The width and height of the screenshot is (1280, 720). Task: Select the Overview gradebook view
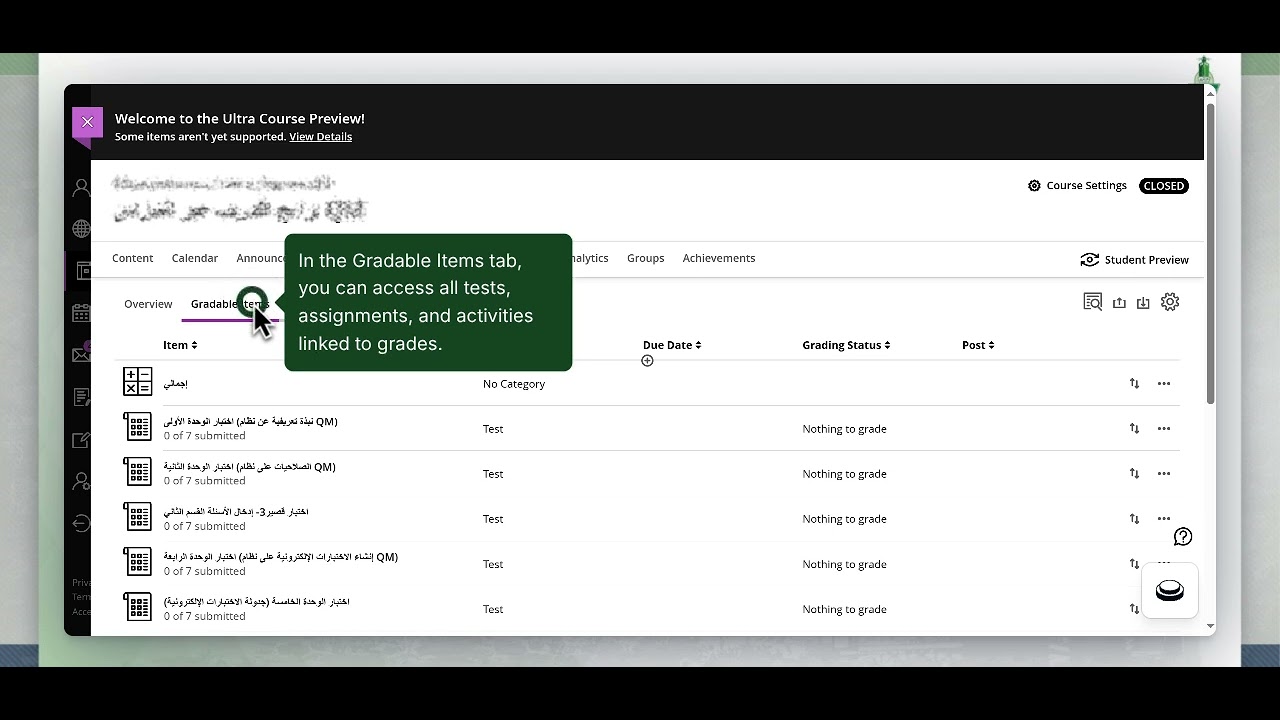[148, 304]
